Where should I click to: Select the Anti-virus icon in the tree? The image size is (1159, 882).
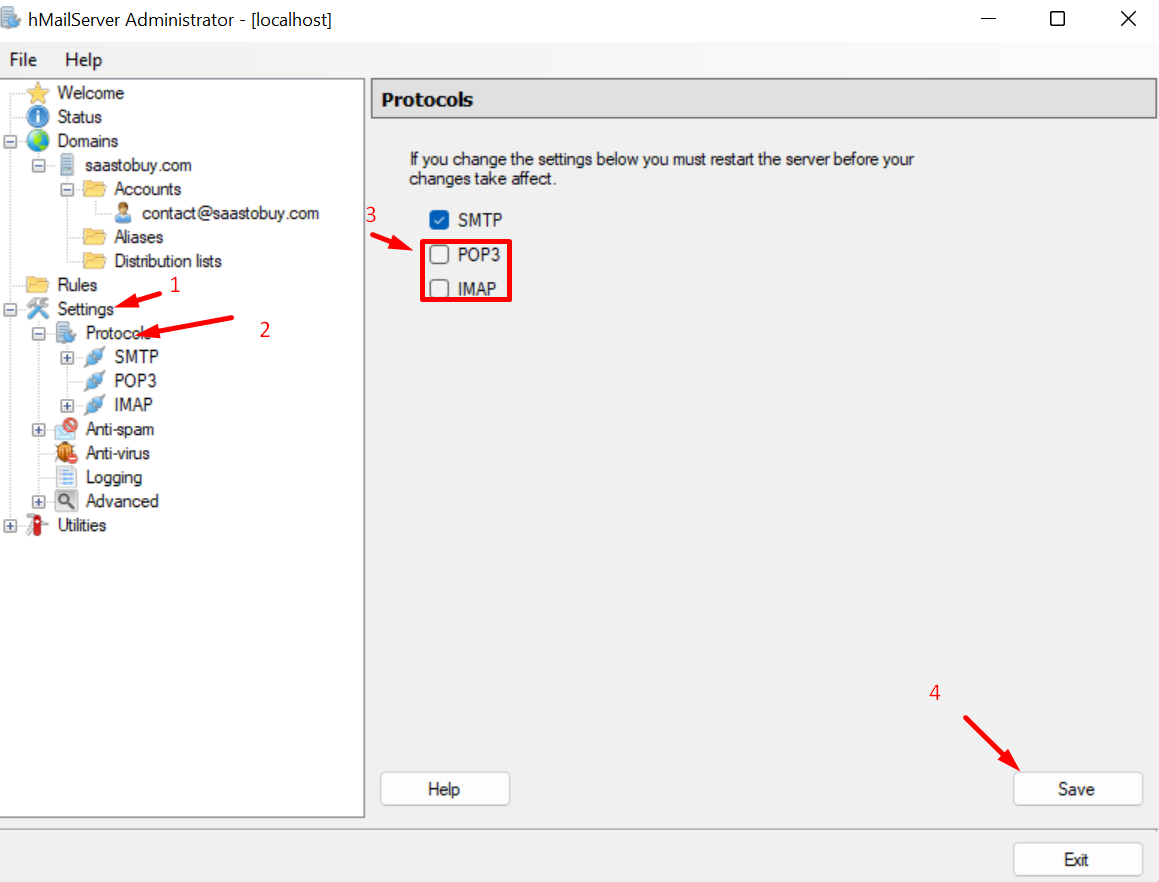tap(65, 453)
